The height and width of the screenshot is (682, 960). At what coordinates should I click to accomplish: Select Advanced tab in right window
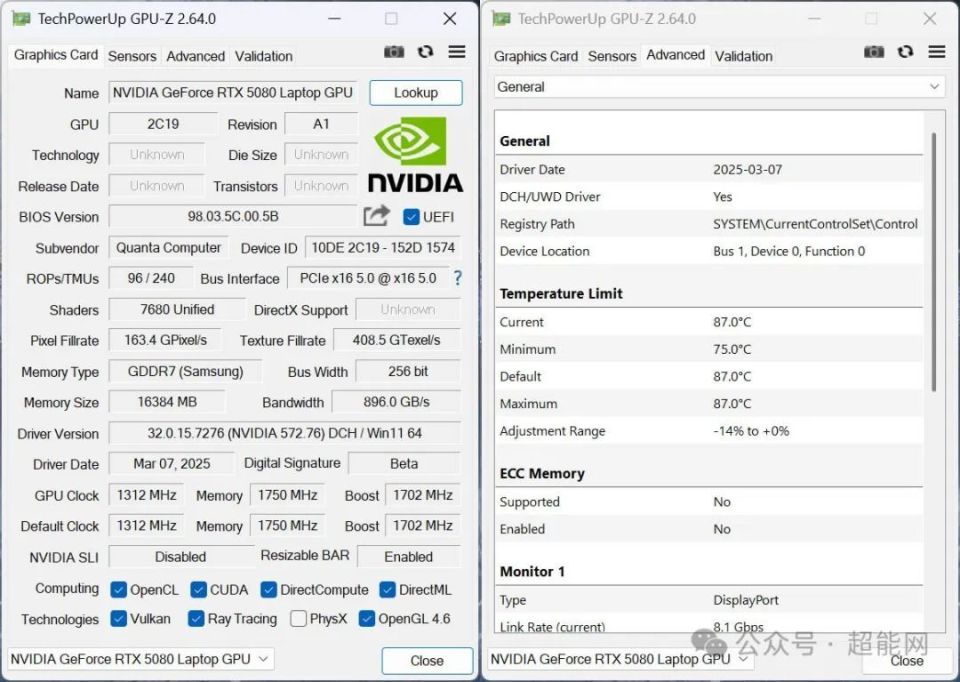675,55
